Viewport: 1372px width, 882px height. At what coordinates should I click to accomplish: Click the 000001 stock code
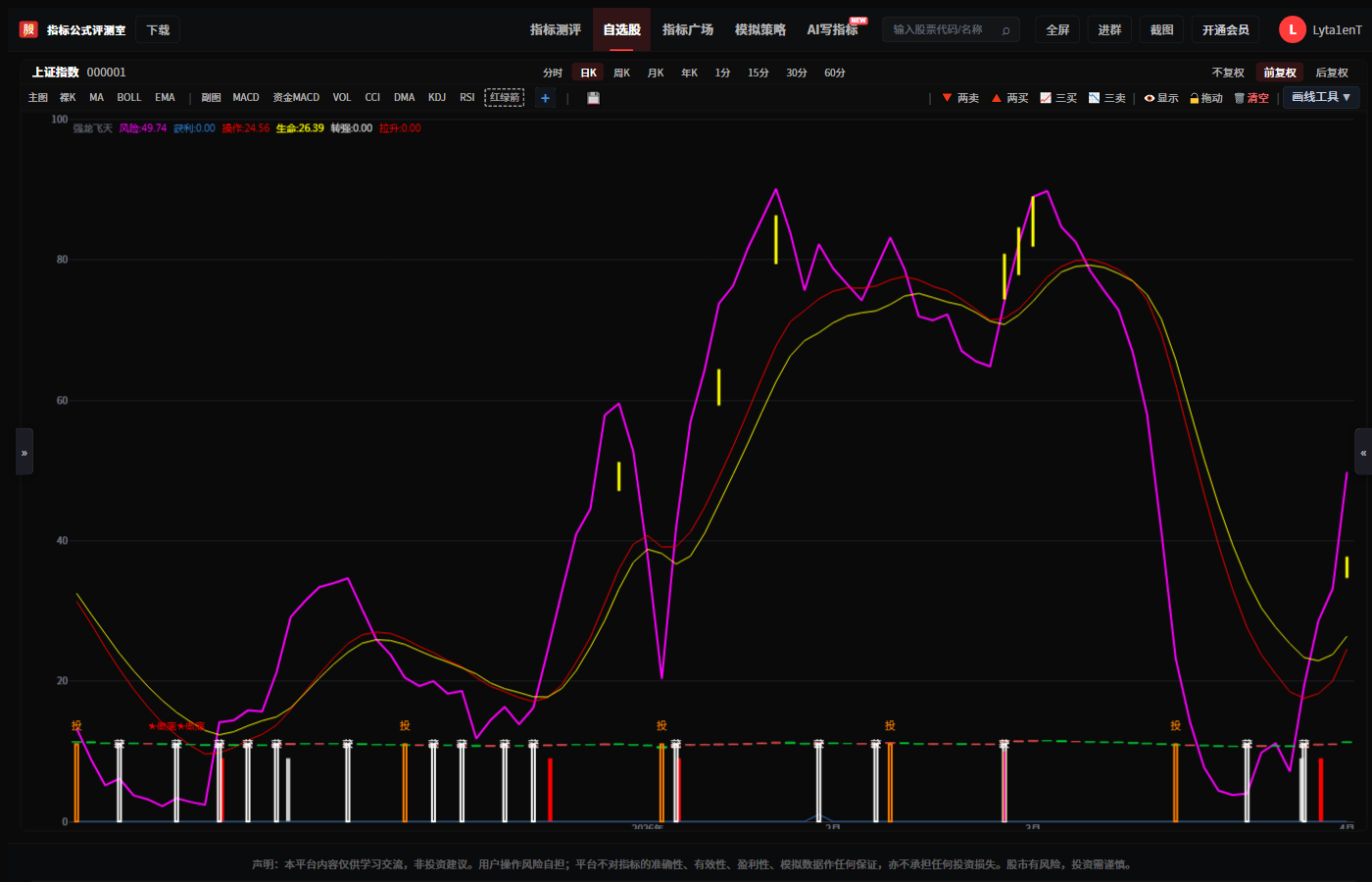coord(106,73)
